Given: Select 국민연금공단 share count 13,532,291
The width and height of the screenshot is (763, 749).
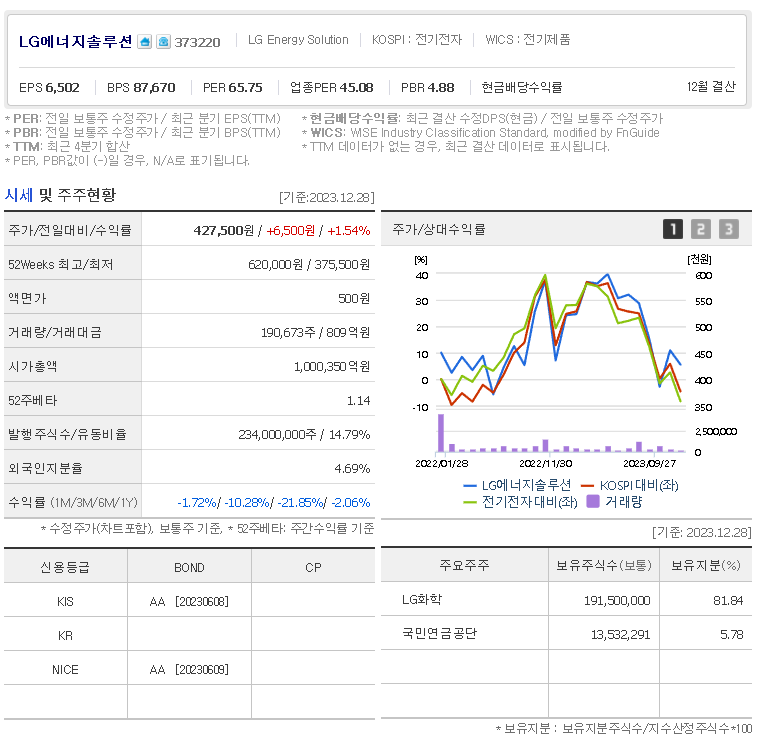Looking at the screenshot, I should (x=620, y=635).
